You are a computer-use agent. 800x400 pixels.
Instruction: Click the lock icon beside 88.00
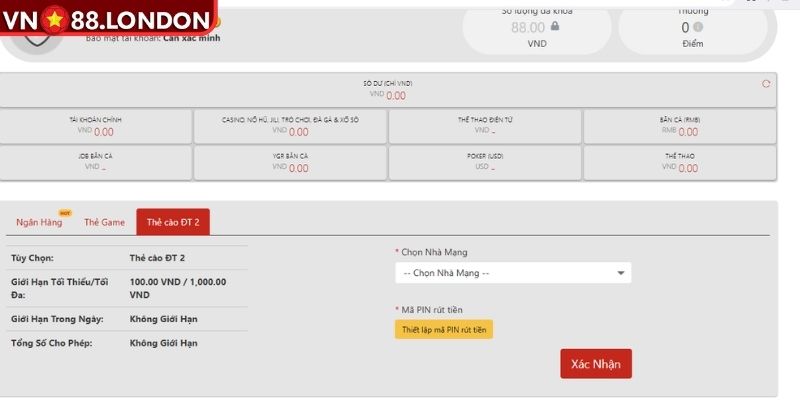555,27
